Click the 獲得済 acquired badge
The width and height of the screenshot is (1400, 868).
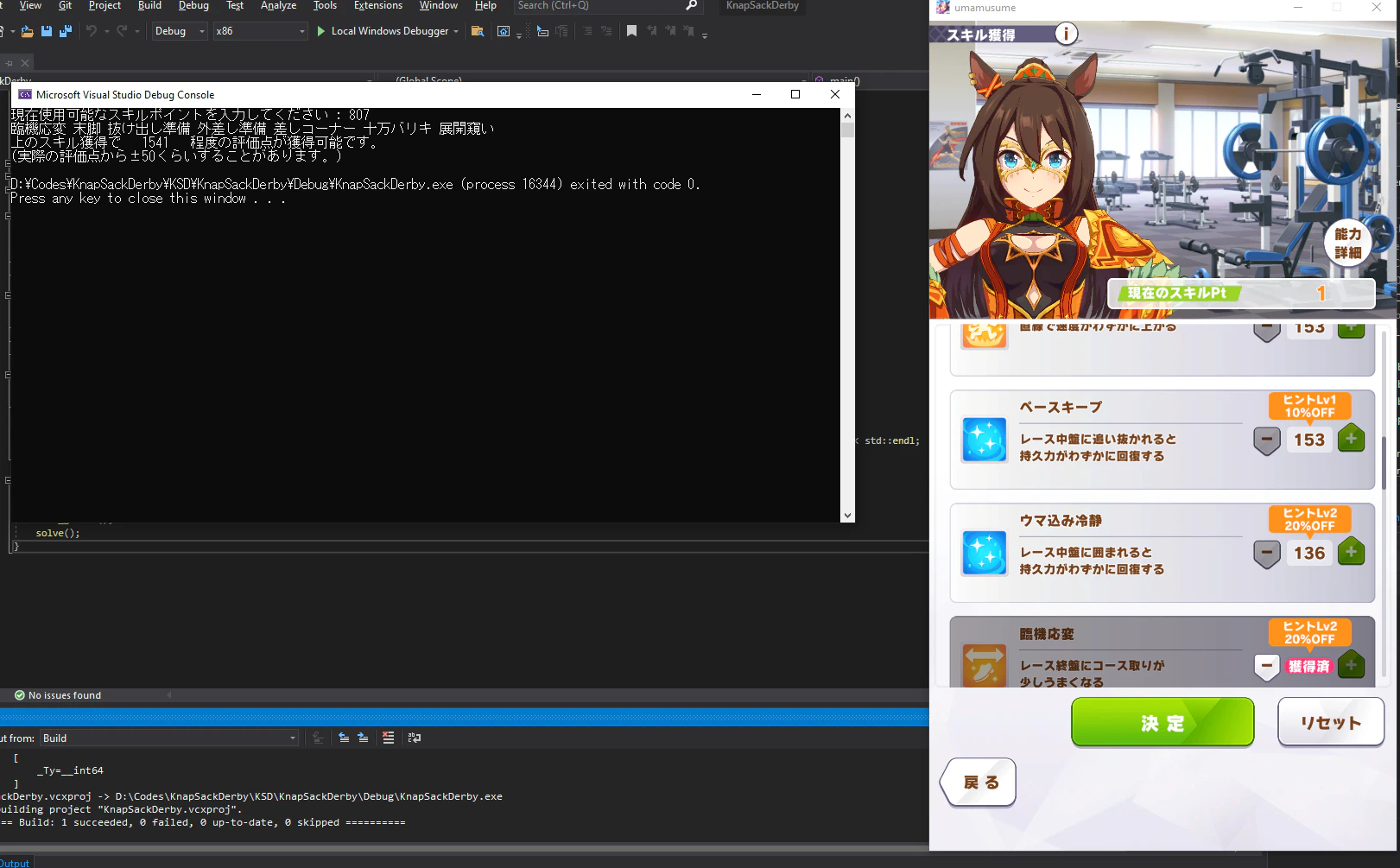pos(1309,666)
